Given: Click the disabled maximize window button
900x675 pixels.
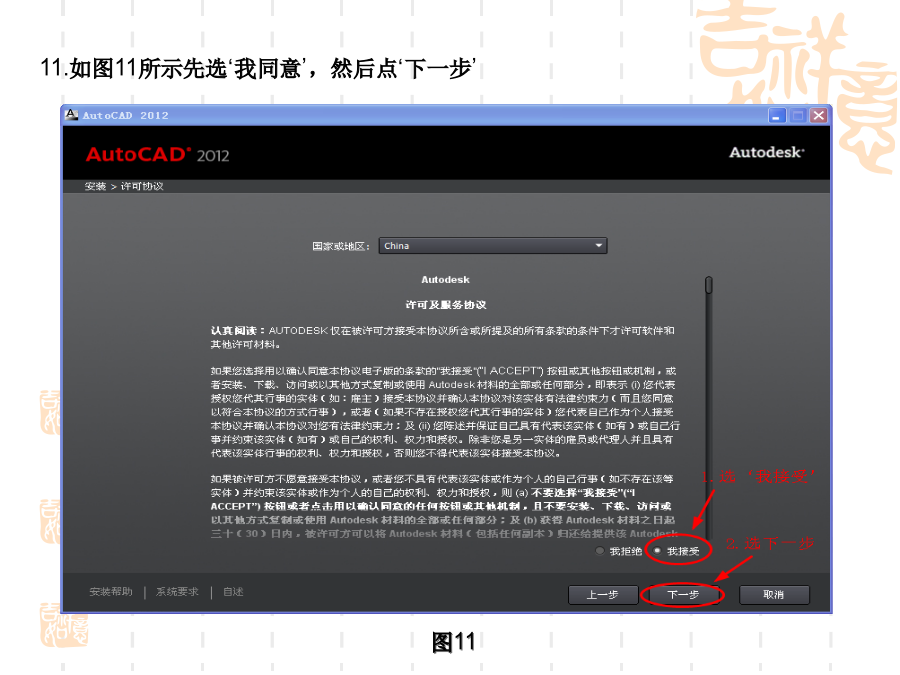Looking at the screenshot, I should (798, 115).
